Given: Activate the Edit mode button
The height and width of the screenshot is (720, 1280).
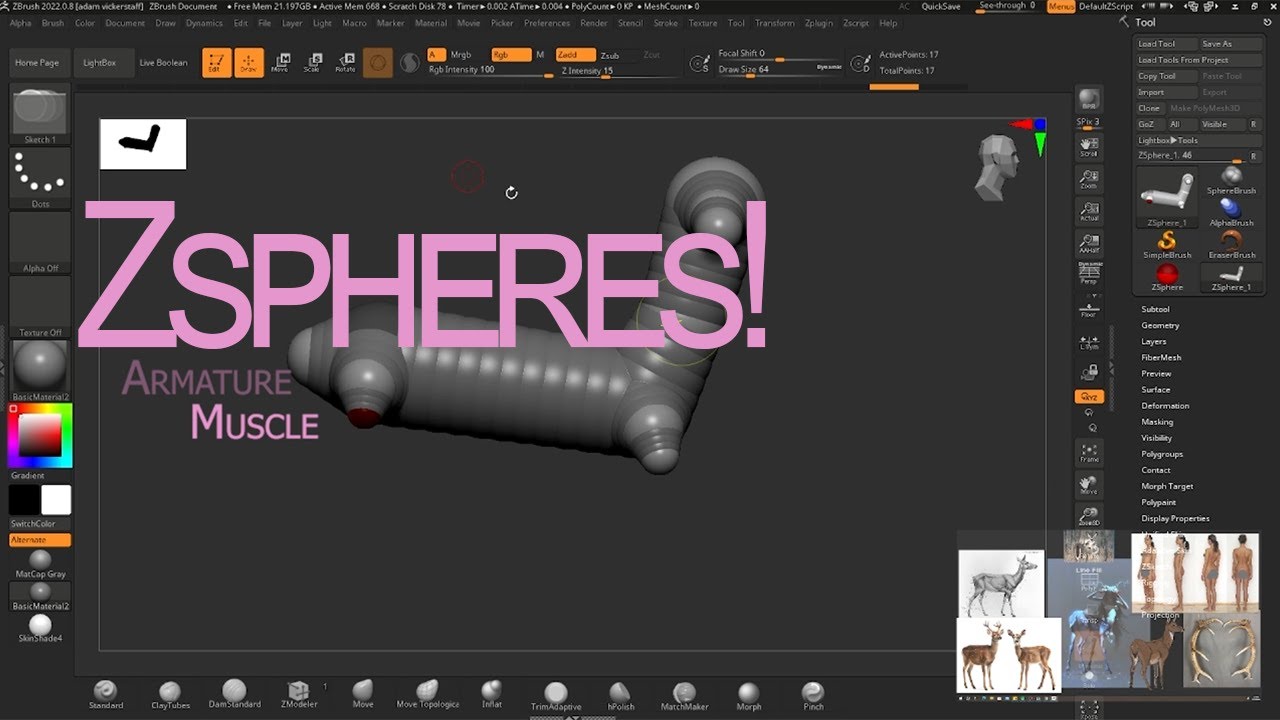Looking at the screenshot, I should (x=217, y=63).
